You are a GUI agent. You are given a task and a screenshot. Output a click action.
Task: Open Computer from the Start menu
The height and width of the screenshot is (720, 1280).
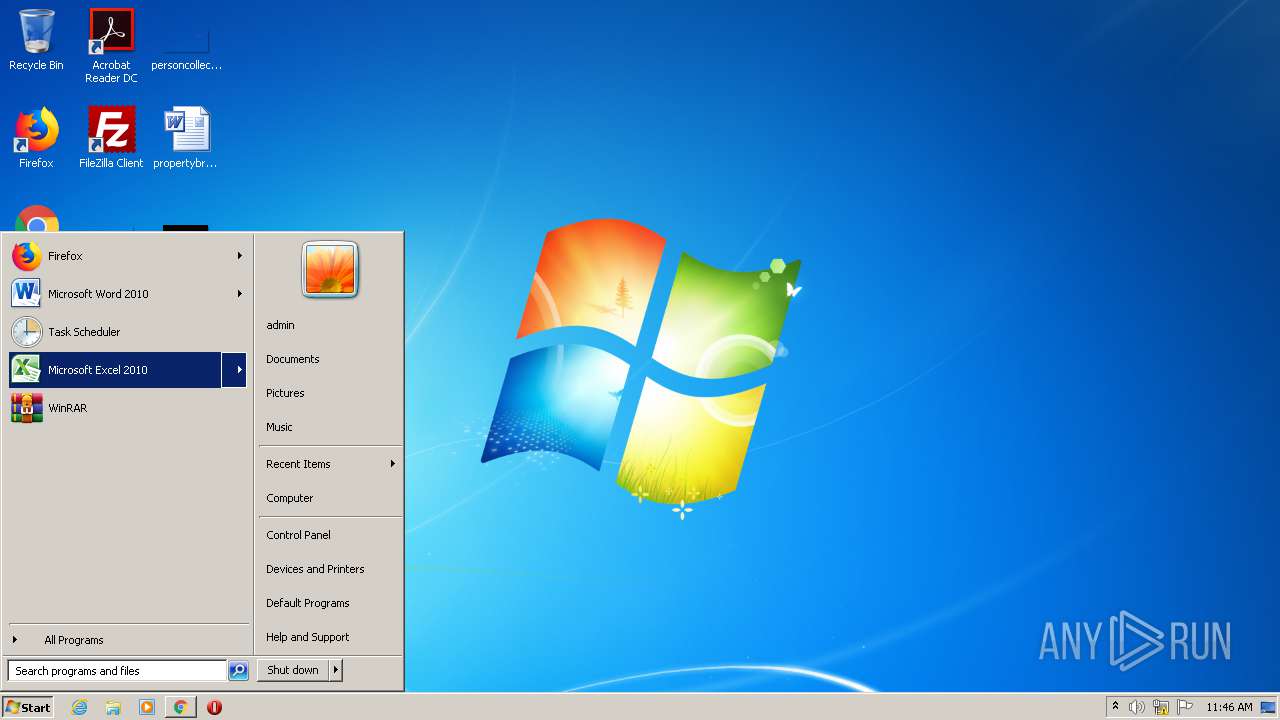(289, 498)
